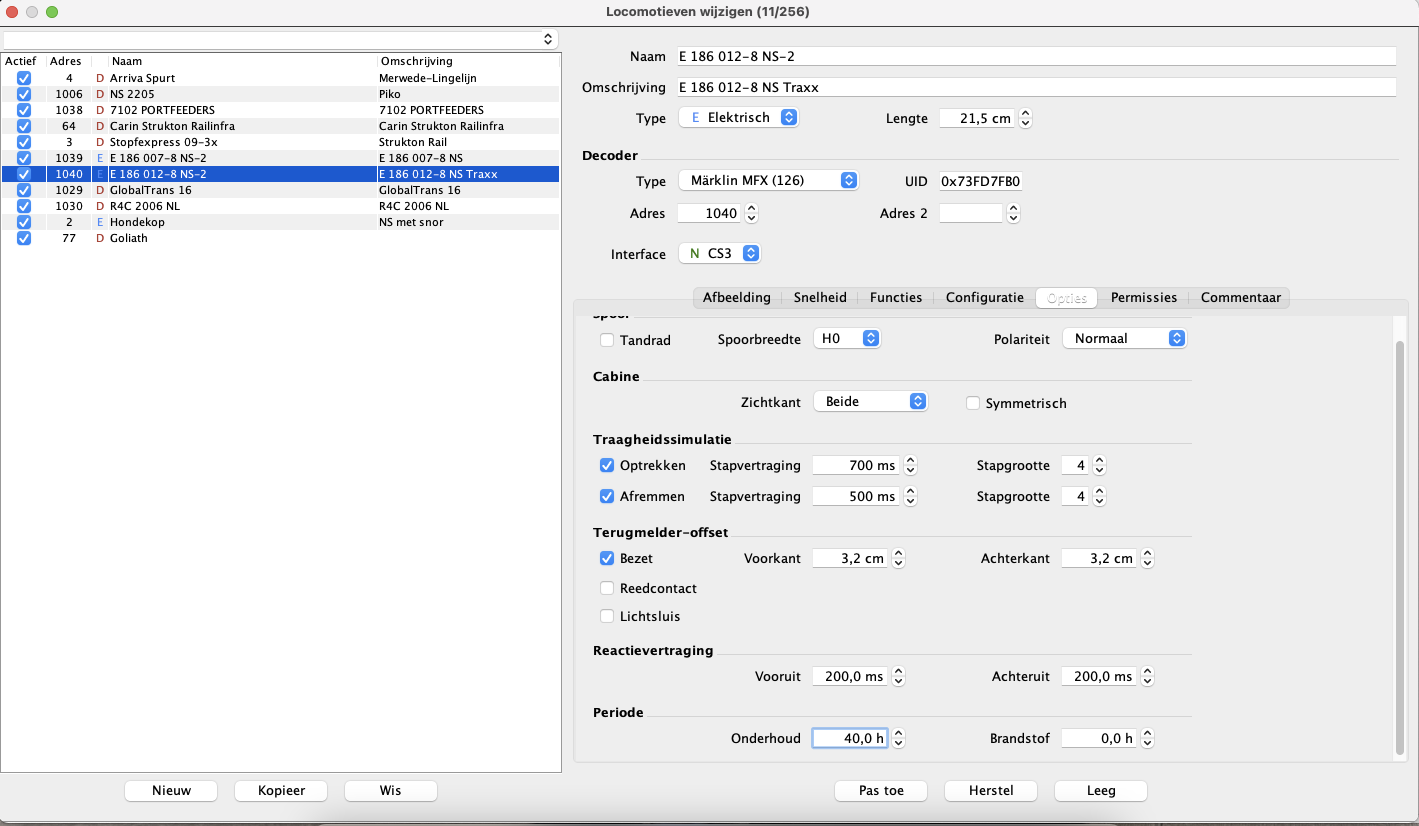
Task: Disable the Afremmen checkbox
Action: click(607, 497)
